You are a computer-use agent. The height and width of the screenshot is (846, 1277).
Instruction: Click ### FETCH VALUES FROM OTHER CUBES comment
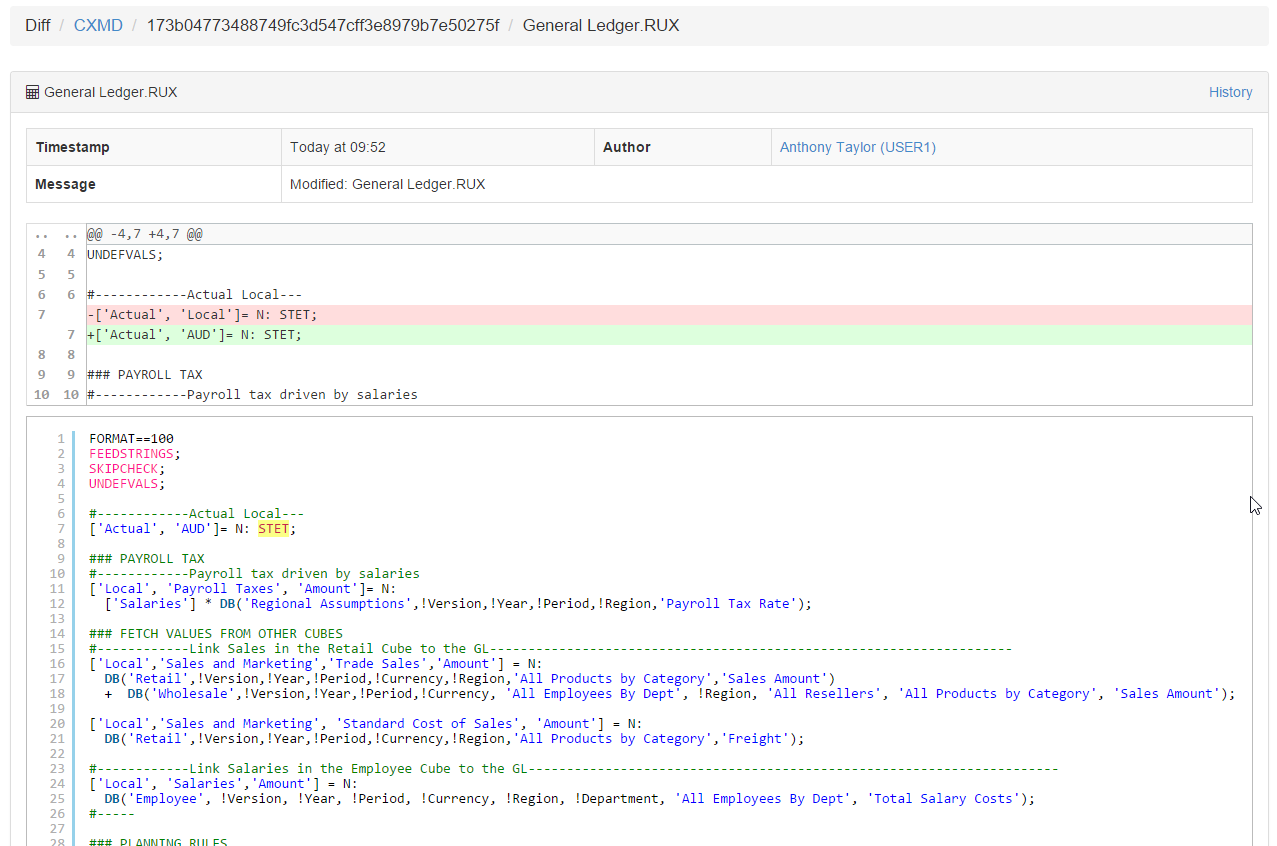click(216, 633)
